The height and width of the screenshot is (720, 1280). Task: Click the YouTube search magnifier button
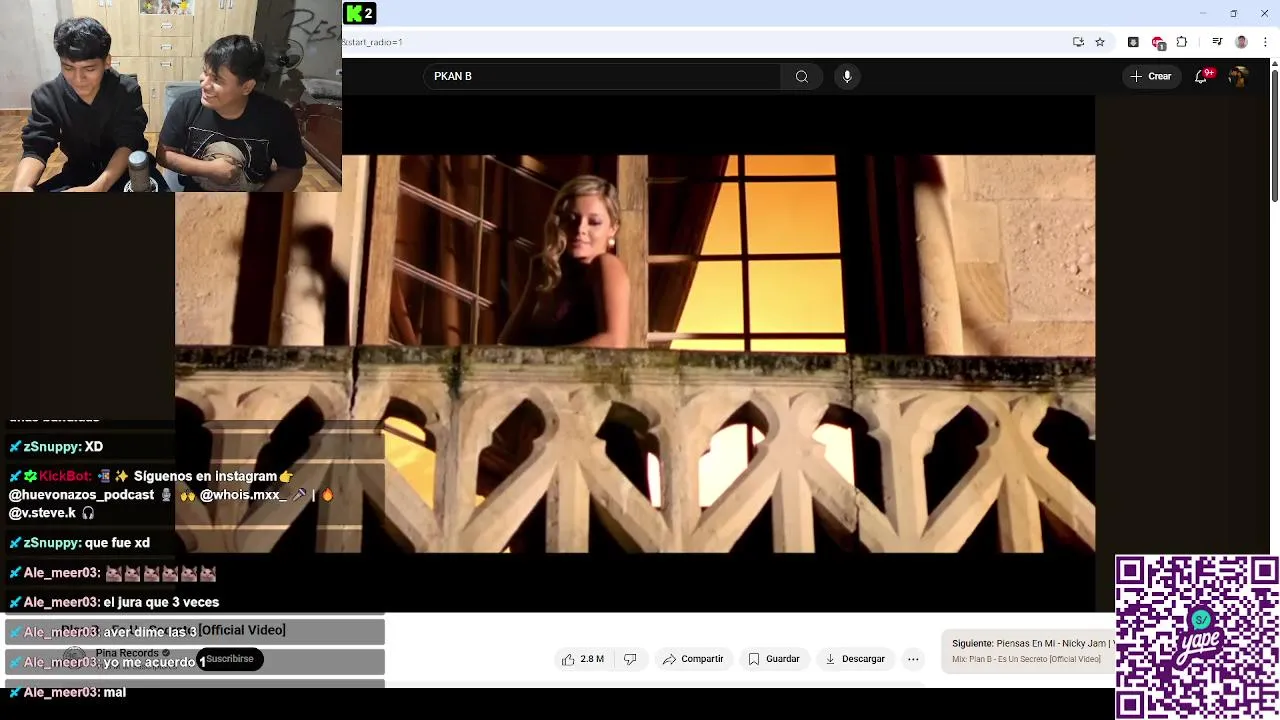[x=801, y=76]
